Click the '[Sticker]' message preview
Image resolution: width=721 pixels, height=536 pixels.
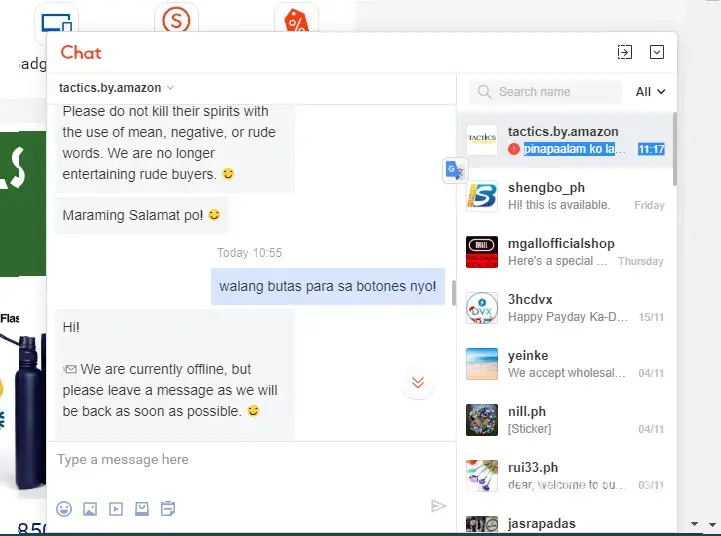(529, 429)
